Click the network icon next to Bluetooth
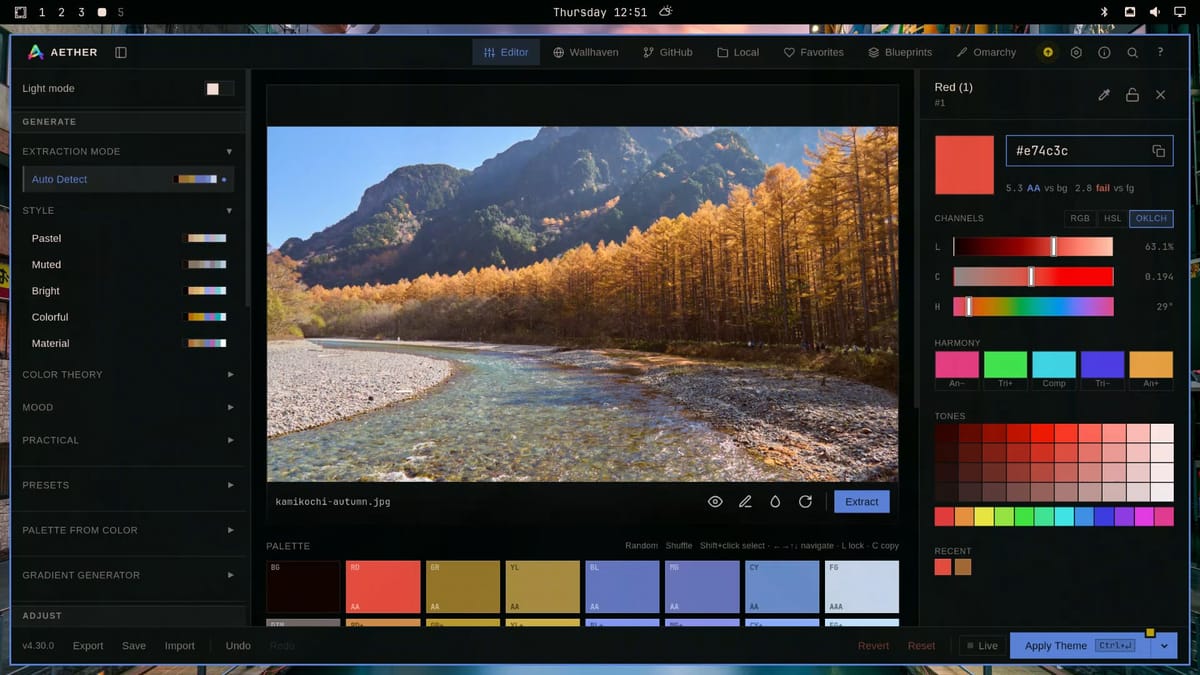Image resolution: width=1200 pixels, height=675 pixels. (1130, 12)
